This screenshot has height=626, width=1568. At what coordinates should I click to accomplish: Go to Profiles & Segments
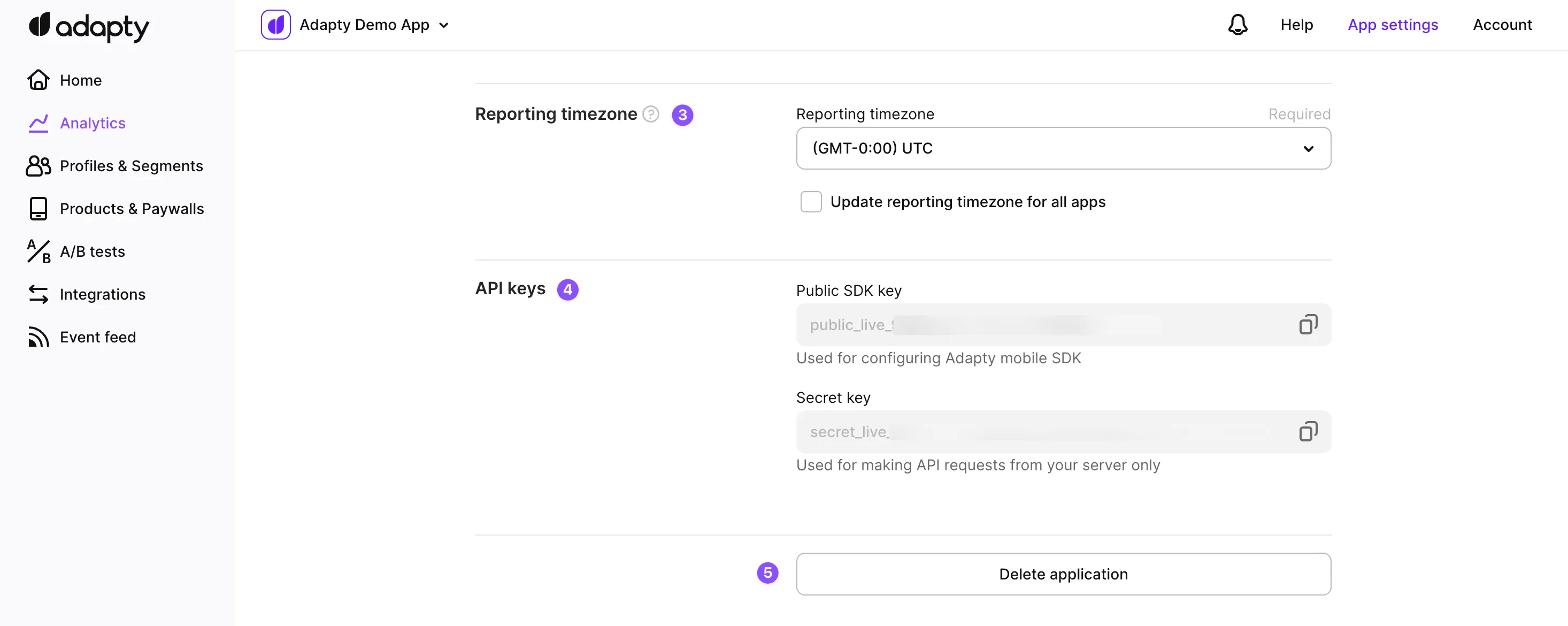point(131,166)
